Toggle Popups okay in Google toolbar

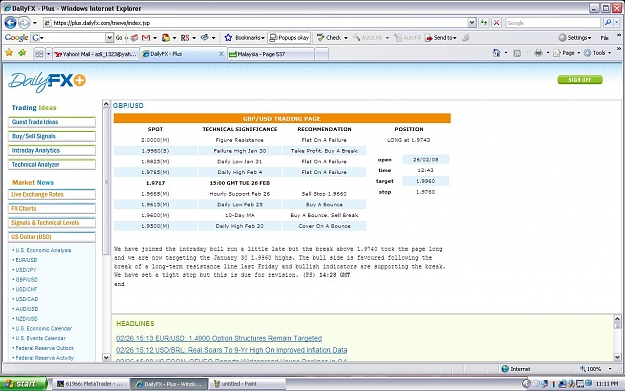click(289, 38)
